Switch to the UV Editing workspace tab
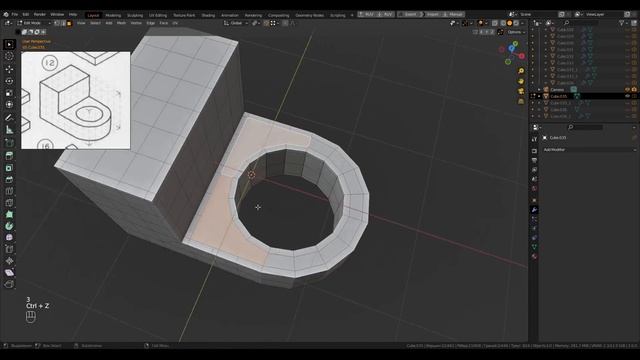 tap(158, 15)
